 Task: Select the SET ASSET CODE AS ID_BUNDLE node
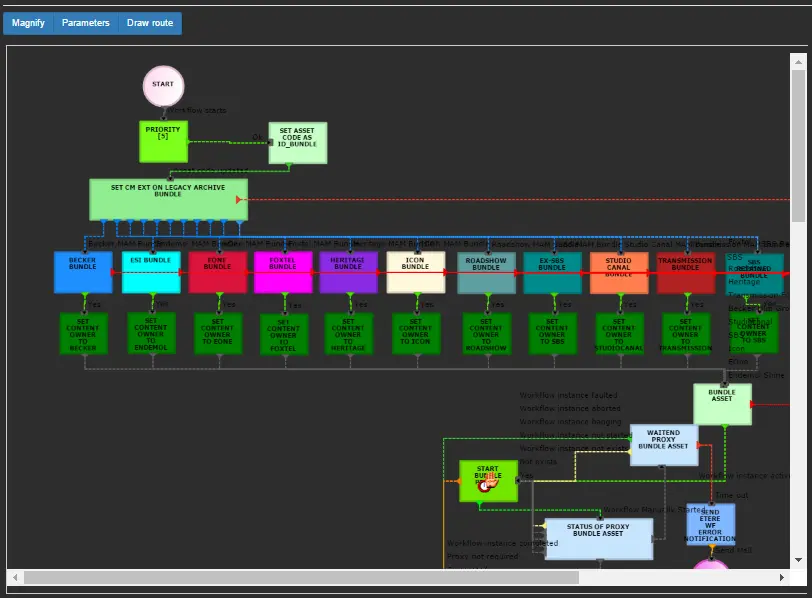tap(297, 144)
